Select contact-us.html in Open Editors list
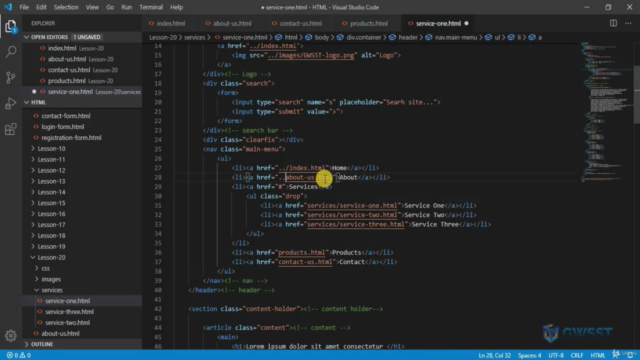640x360 pixels. pos(83,70)
